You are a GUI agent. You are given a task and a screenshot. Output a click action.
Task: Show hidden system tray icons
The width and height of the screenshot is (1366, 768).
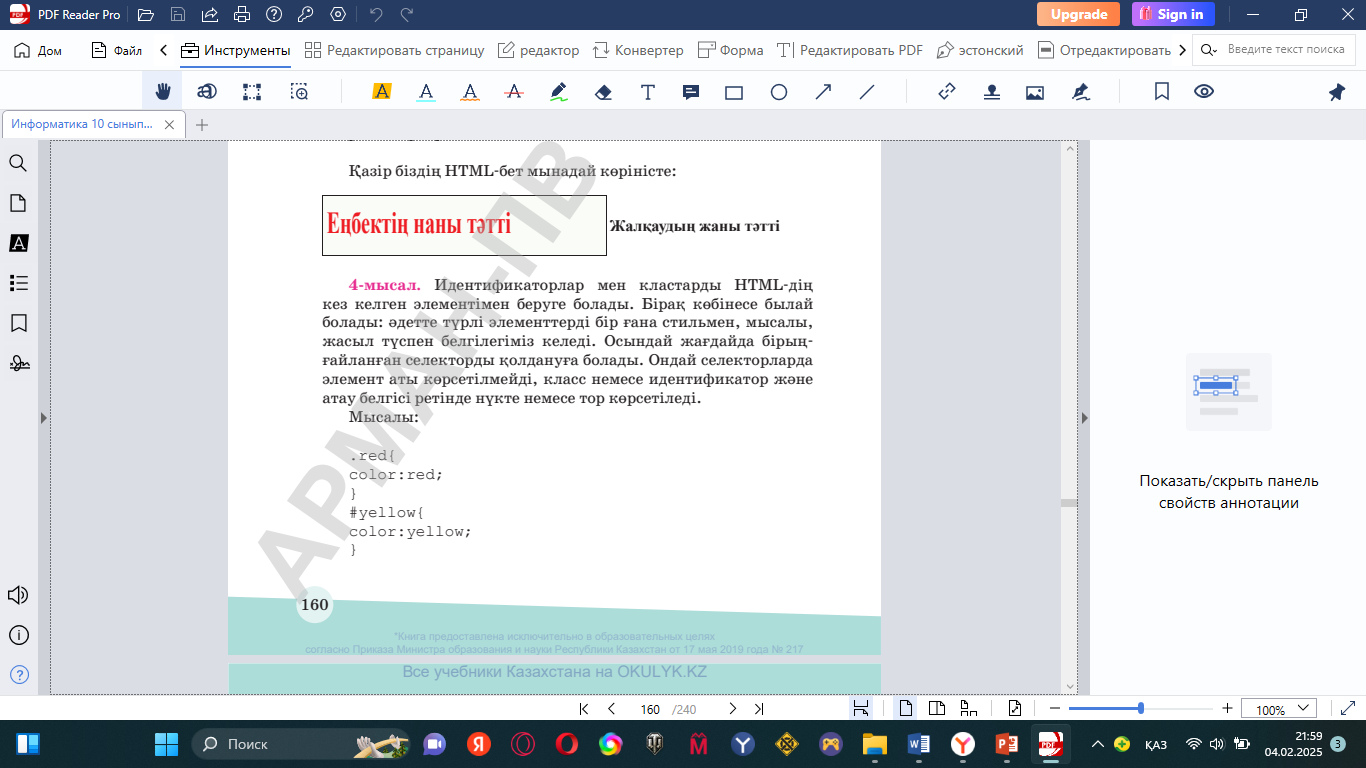(x=1097, y=744)
